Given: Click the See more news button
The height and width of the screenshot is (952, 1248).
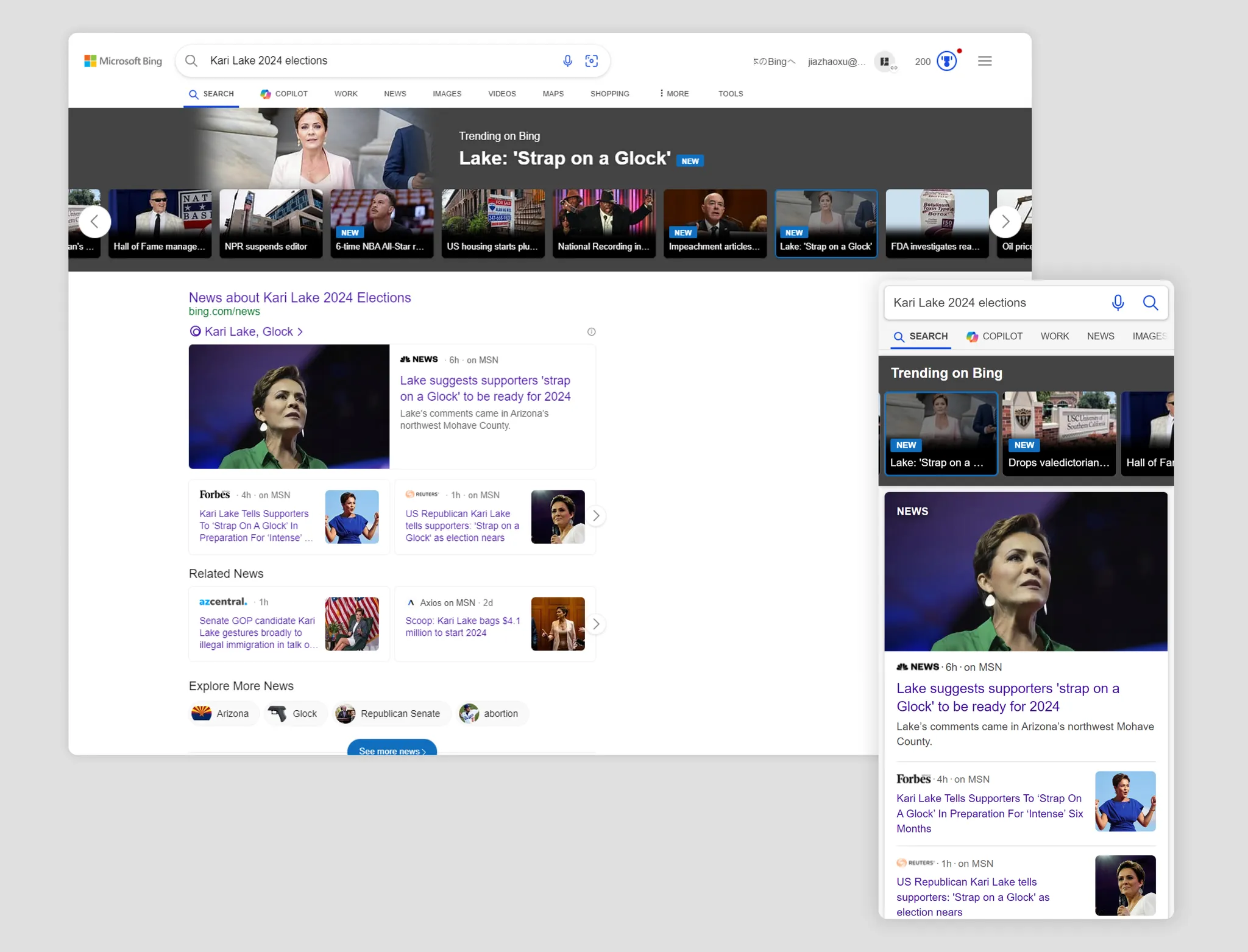Looking at the screenshot, I should (x=392, y=751).
